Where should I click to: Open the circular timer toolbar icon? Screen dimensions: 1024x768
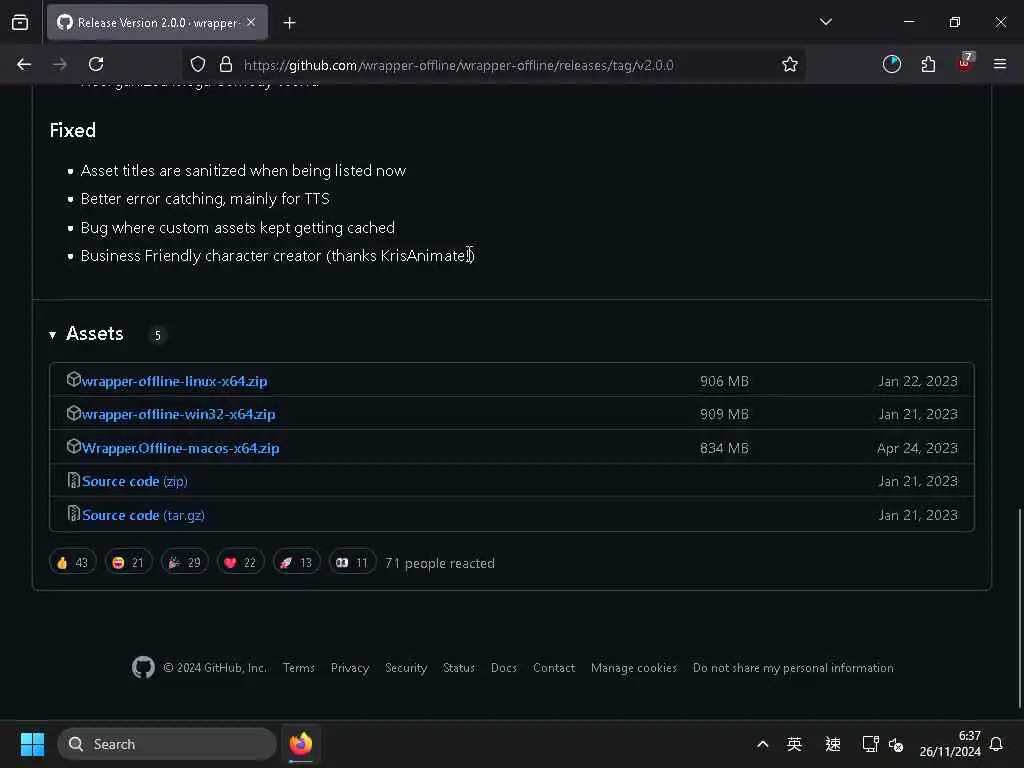891,64
